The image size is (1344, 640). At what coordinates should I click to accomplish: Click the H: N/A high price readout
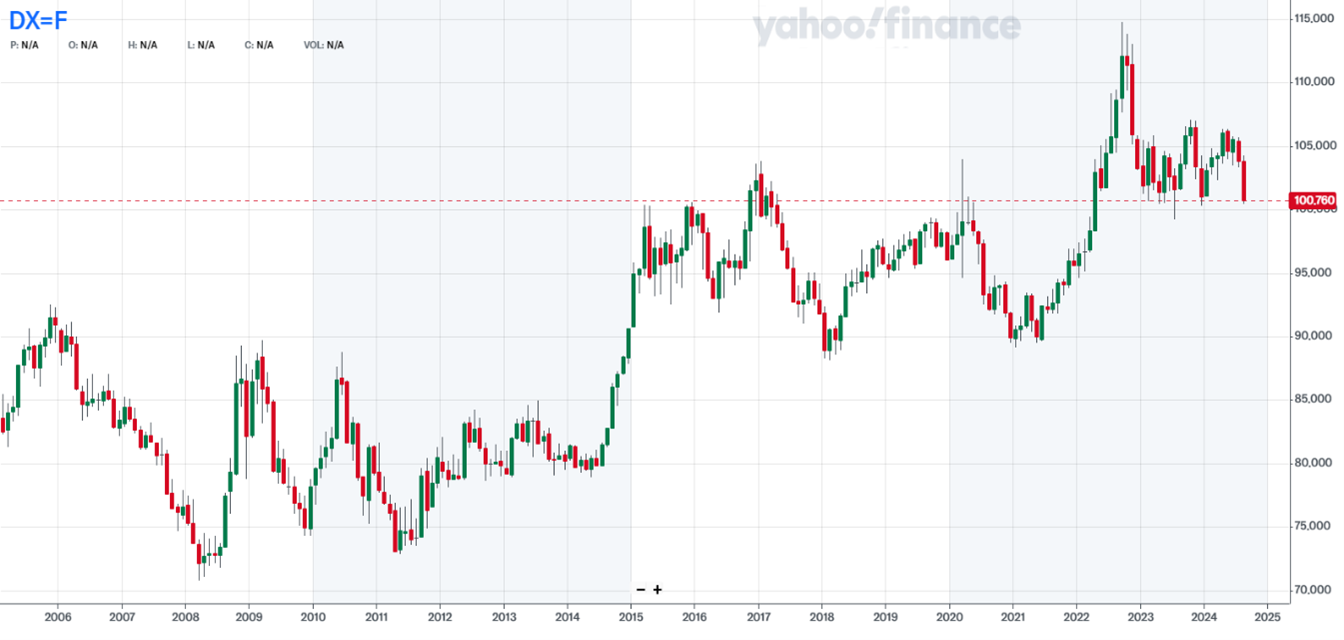[143, 45]
